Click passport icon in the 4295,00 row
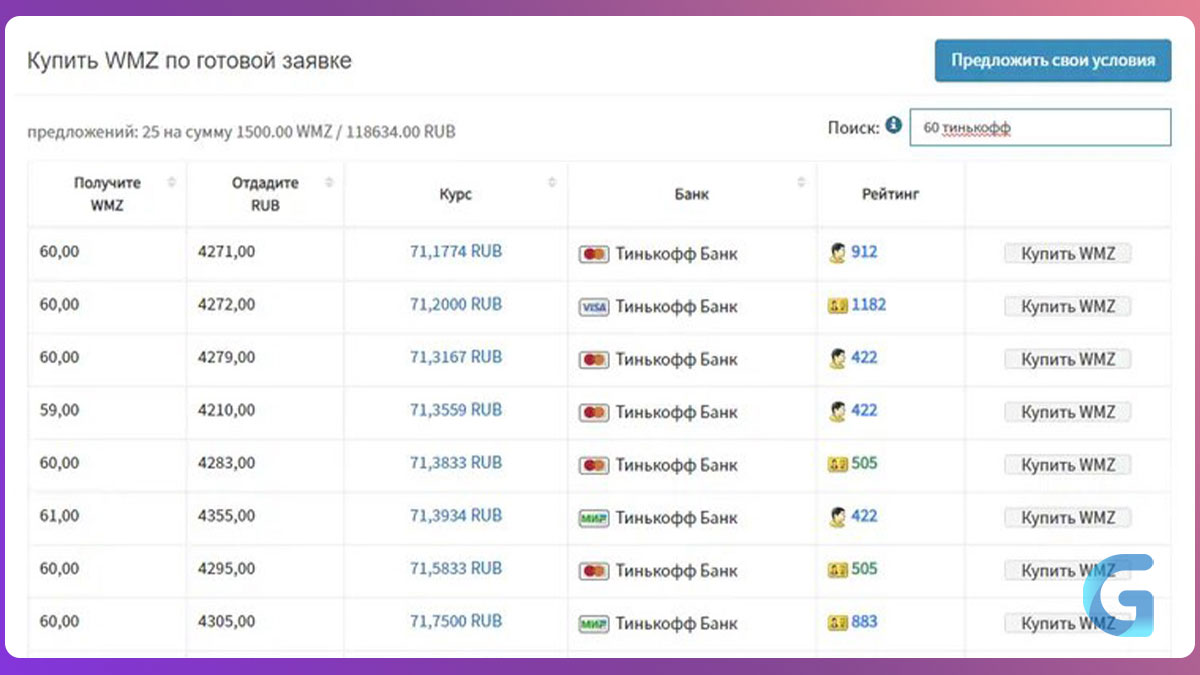The height and width of the screenshot is (675, 1200). (837, 570)
